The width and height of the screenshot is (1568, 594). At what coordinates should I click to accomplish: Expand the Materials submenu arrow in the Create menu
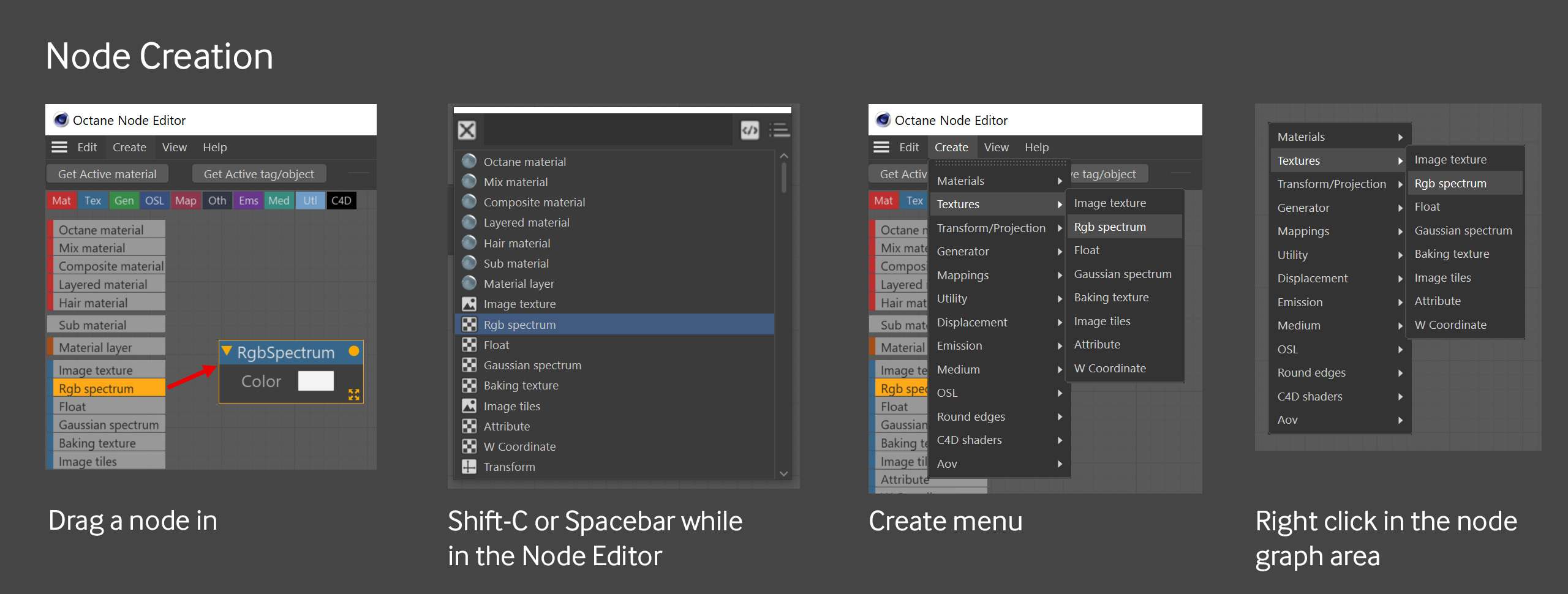point(1060,181)
